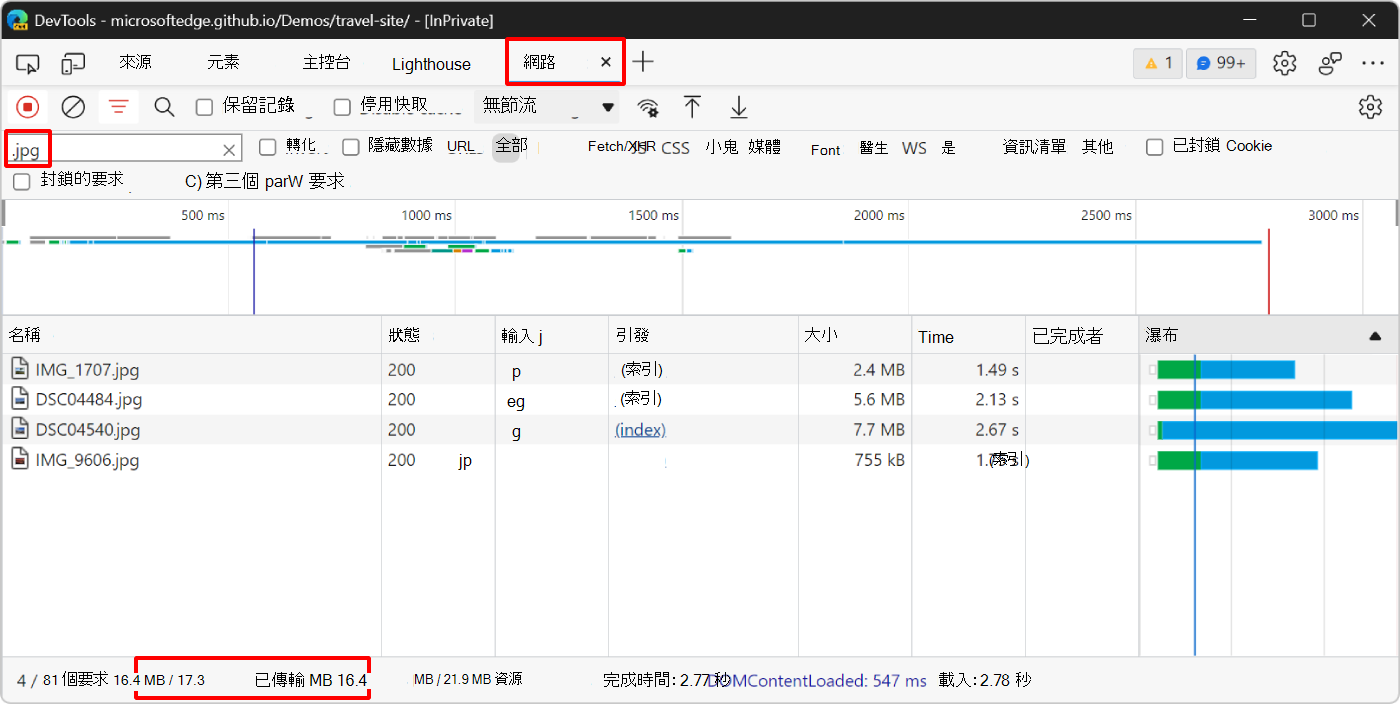
Task: Open DevTools settings gear icon
Action: 1285,63
